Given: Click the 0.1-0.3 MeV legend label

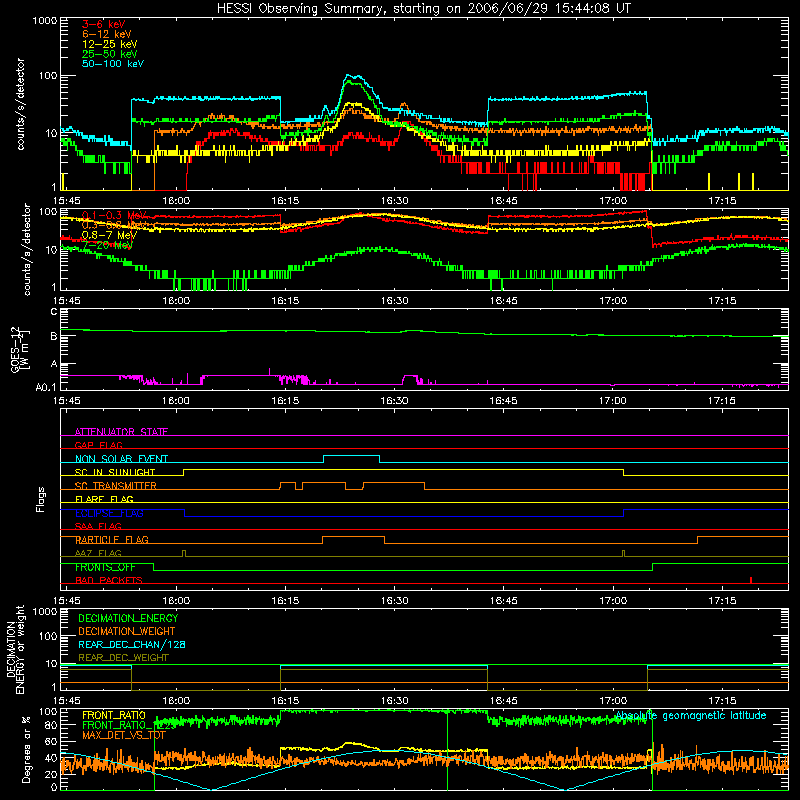Looking at the screenshot, I should coord(114,215).
